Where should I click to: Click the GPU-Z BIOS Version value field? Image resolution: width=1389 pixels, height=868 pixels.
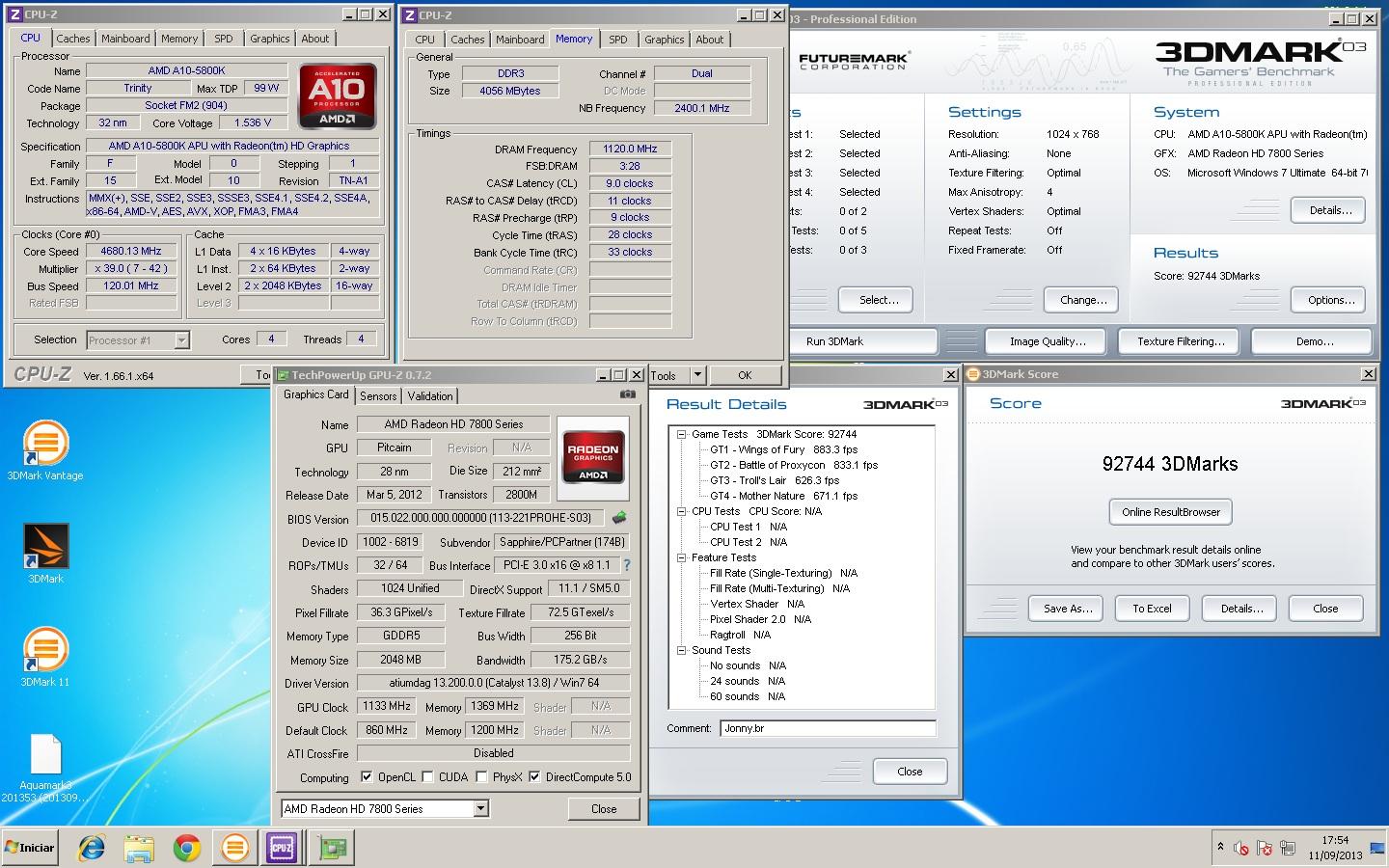click(480, 518)
